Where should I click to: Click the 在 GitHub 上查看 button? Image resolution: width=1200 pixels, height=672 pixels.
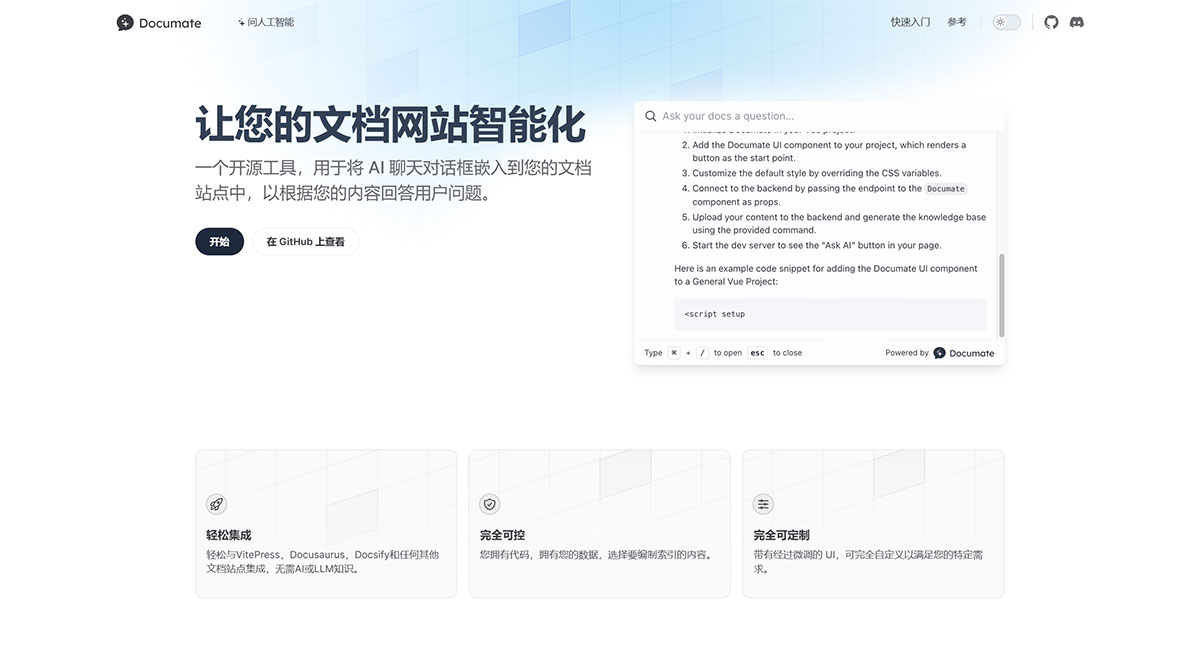click(x=305, y=241)
